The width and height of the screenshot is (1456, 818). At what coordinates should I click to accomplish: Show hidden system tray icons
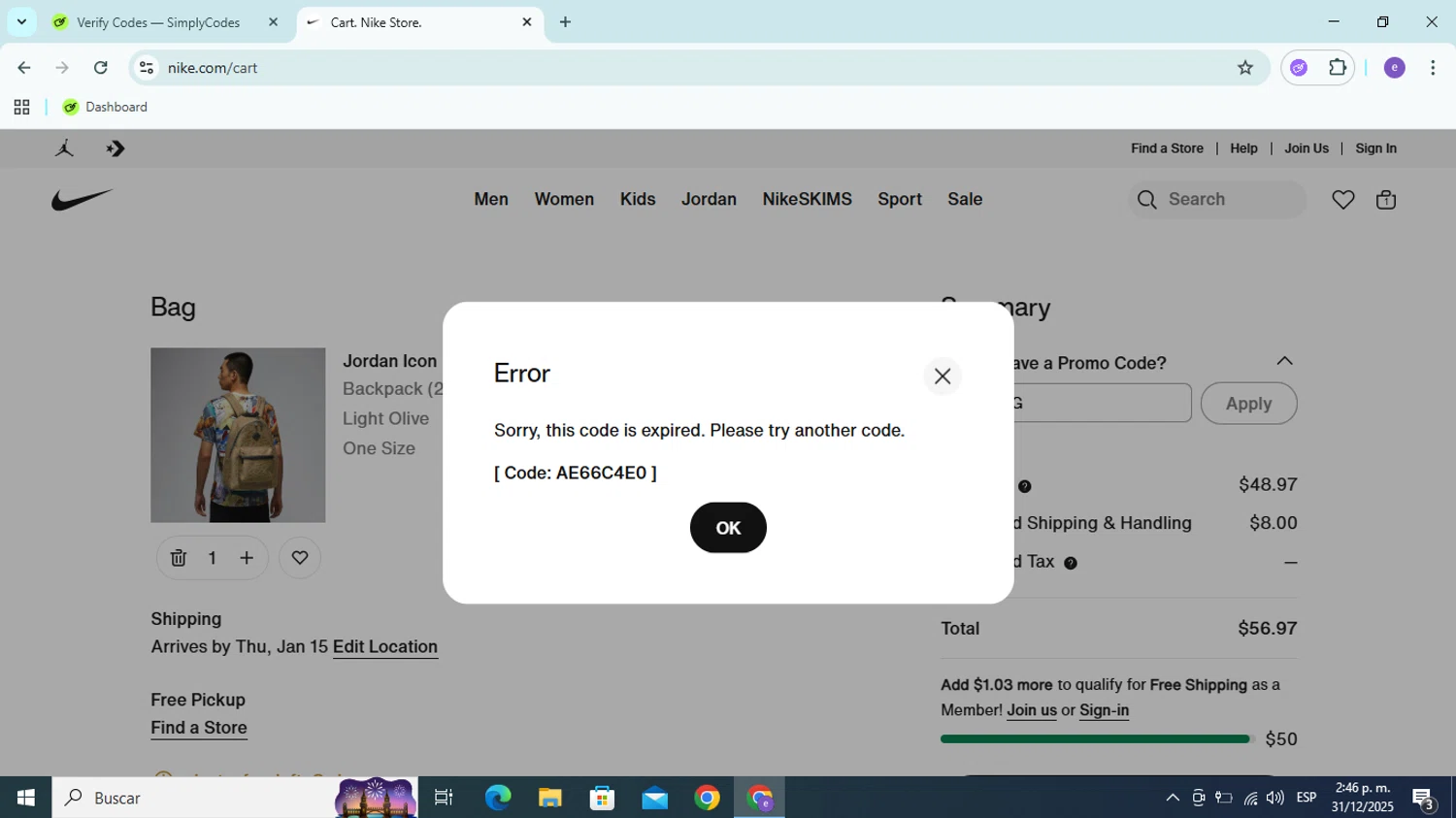coord(1173,798)
